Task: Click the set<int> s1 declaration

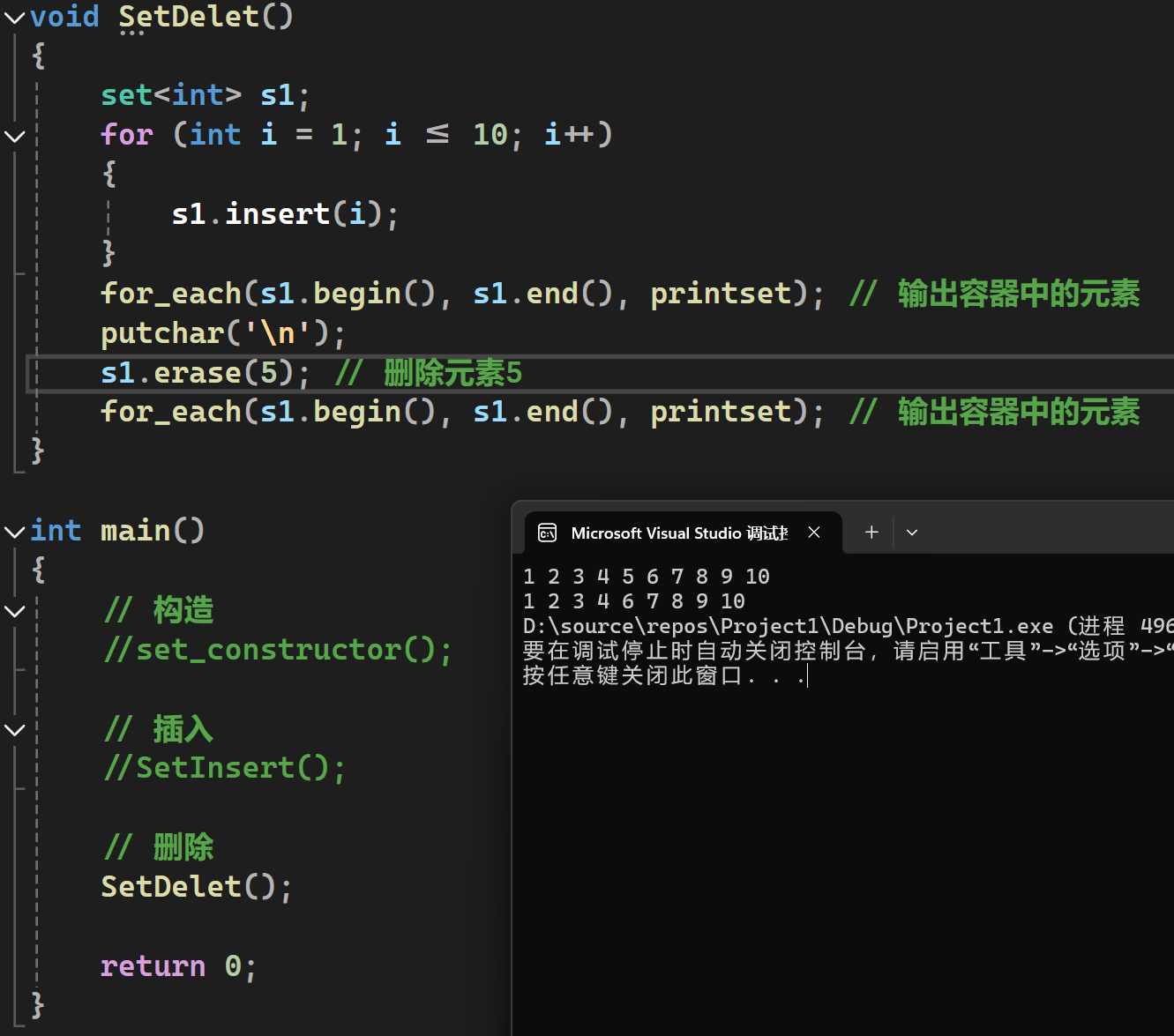Action: point(205,95)
